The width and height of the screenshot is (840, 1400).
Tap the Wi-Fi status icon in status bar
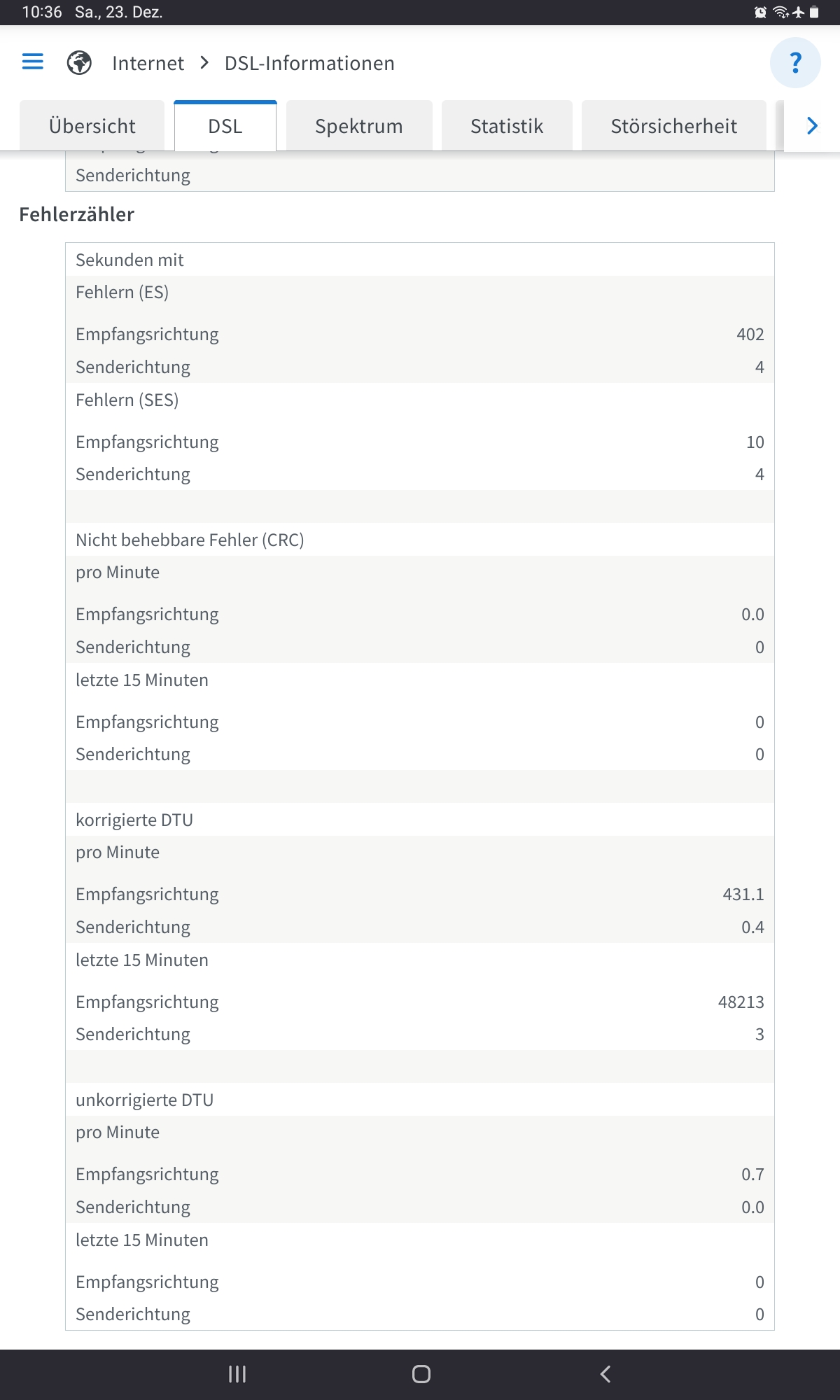tap(779, 11)
